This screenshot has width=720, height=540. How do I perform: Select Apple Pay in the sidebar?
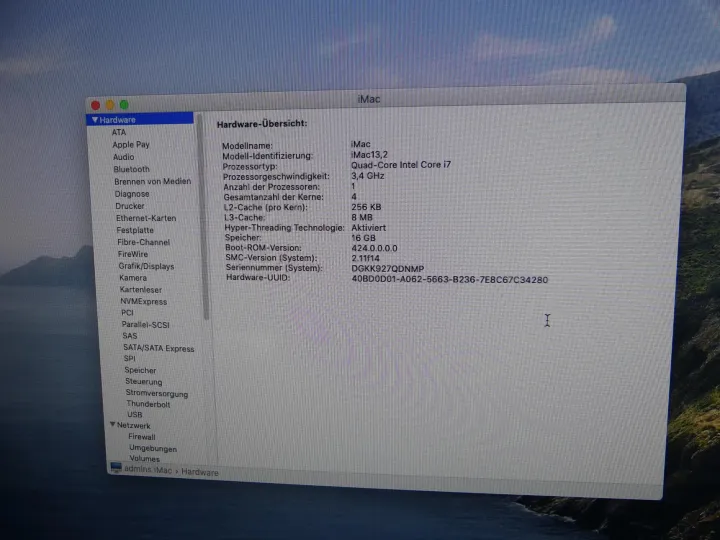(131, 145)
